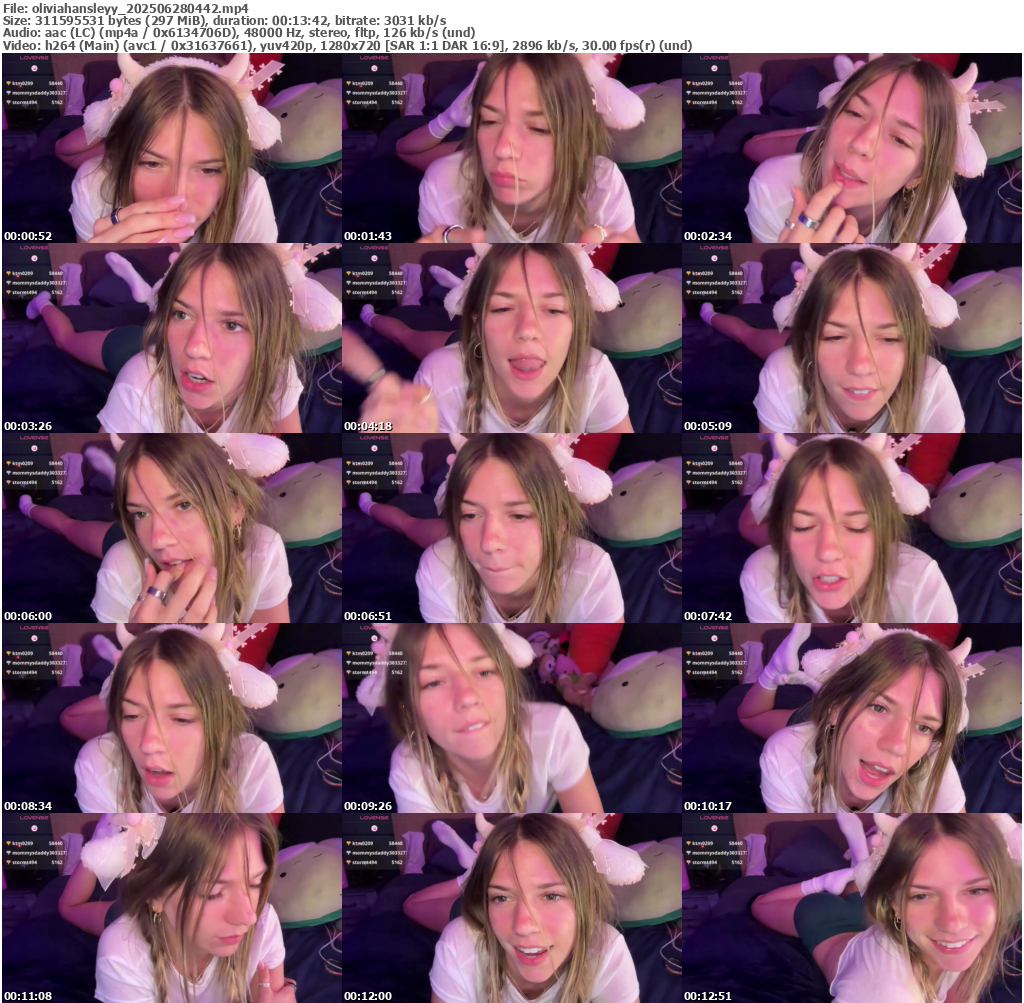Select the thumbnail at 00:04:18
The image size is (1024, 1003).
(511, 338)
